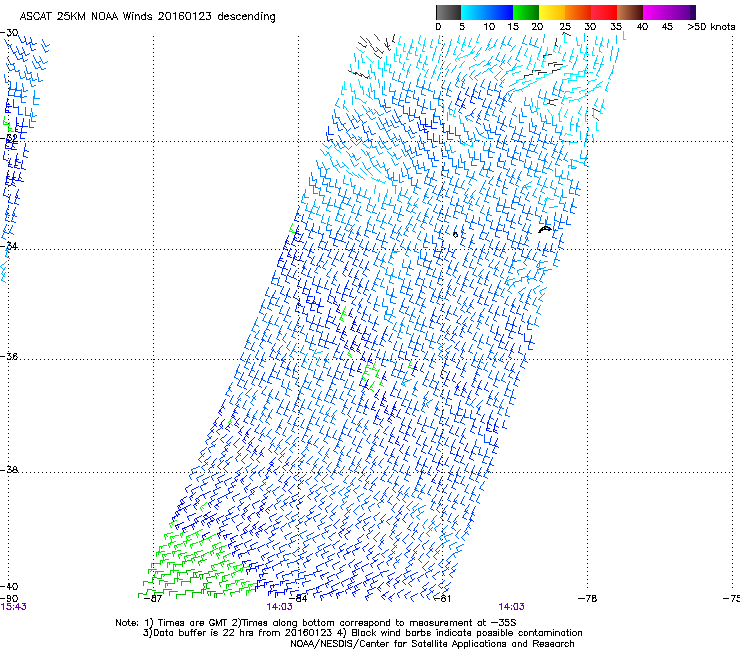Click the '-36' latitude label
The image size is (740, 650).
coord(9,356)
